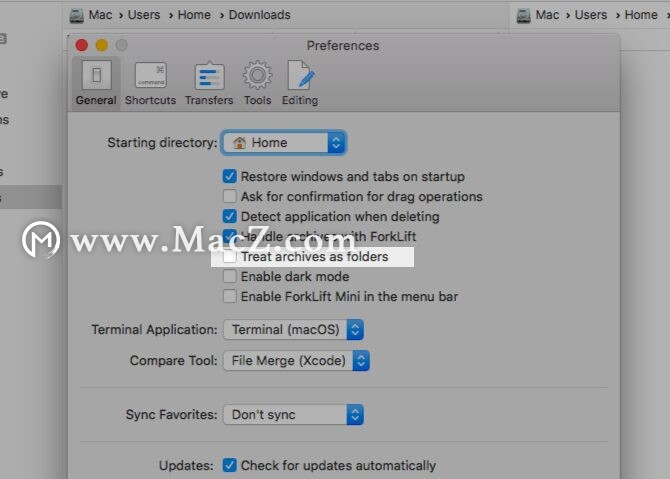The height and width of the screenshot is (479, 670).
Task: Click the Mac drive icon in left path bar
Action: pyautogui.click(x=76, y=15)
